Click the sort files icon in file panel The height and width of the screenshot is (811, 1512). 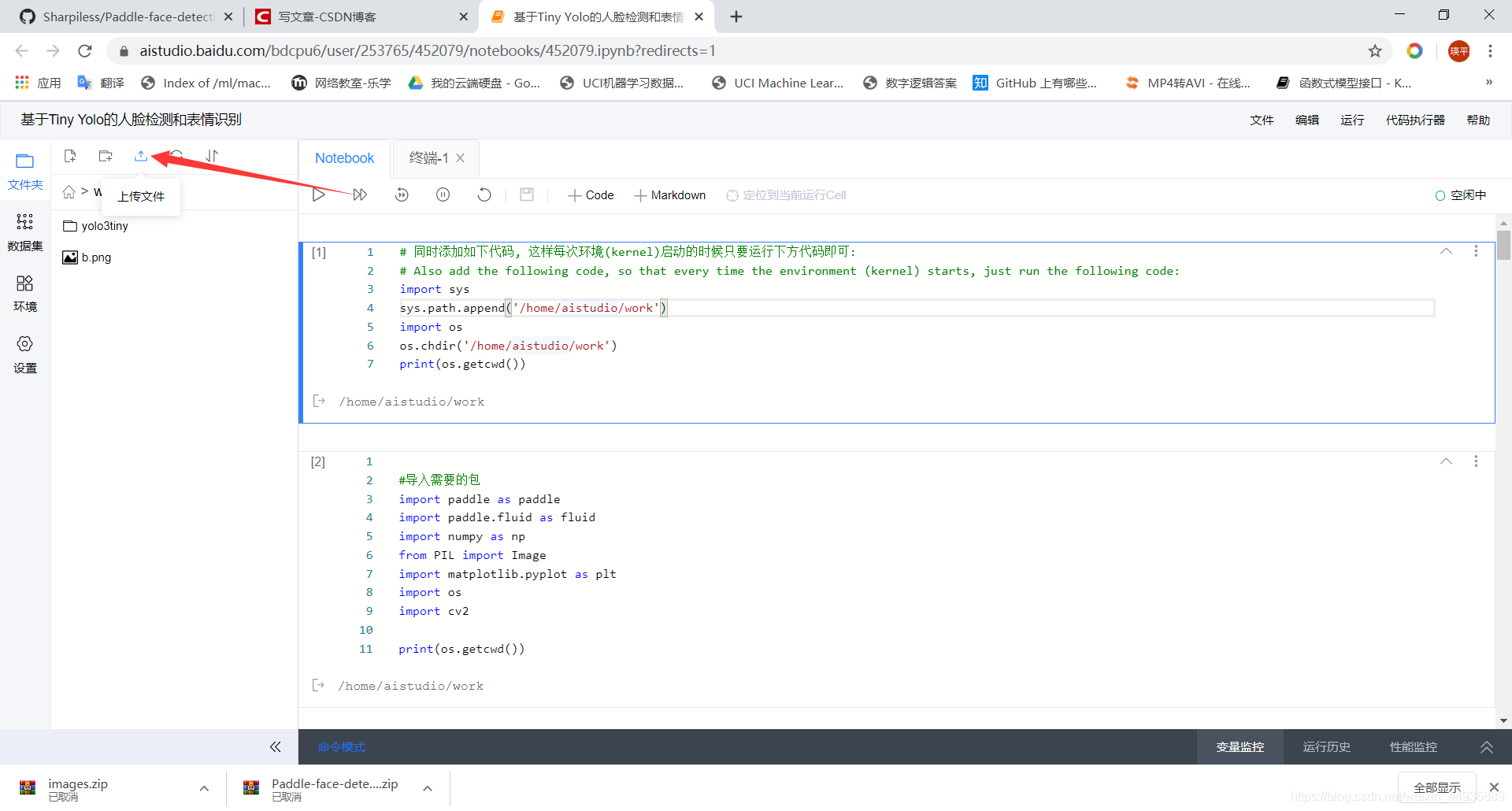212,156
